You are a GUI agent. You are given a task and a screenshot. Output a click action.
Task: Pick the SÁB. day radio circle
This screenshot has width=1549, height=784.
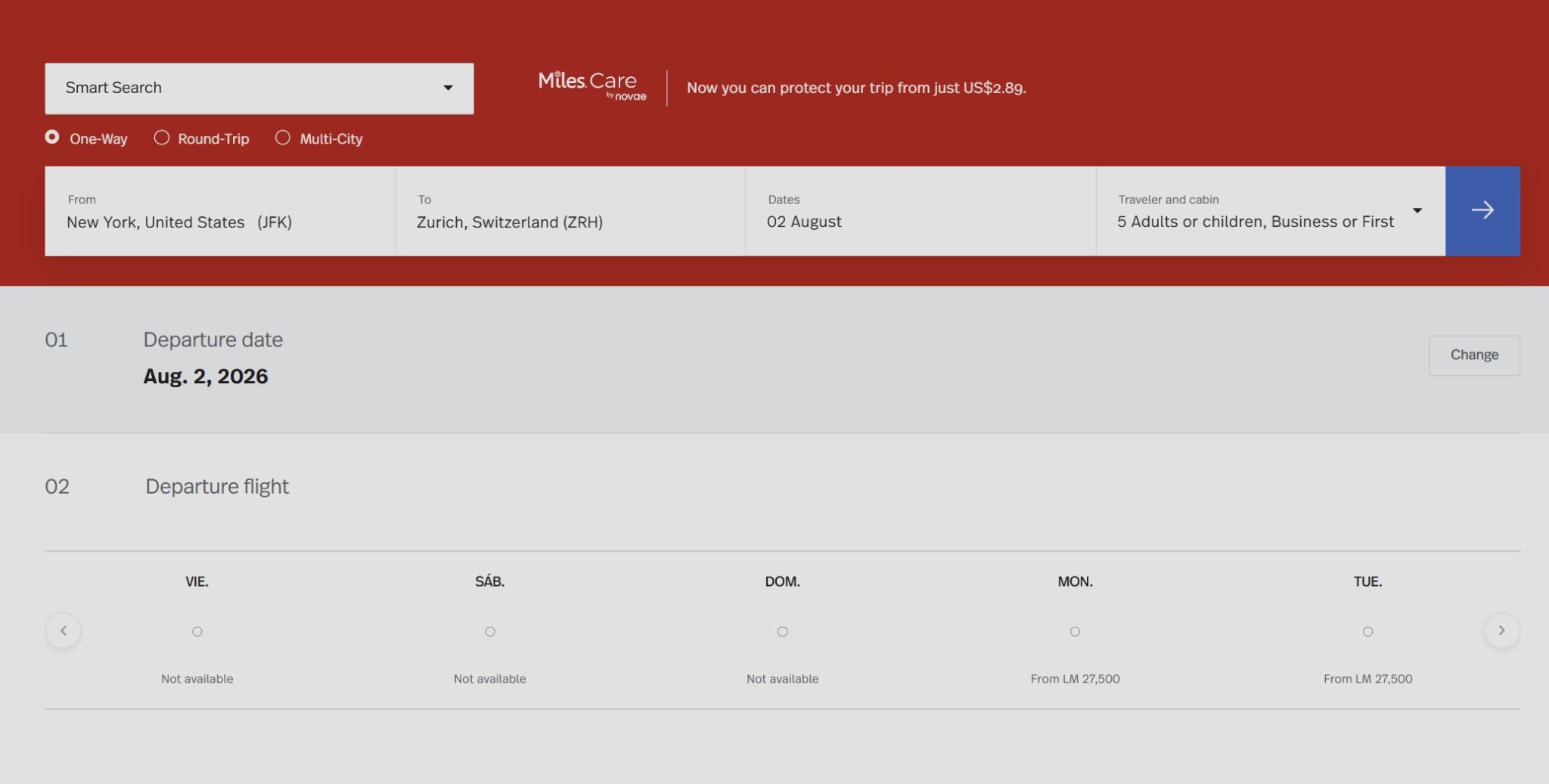pos(490,631)
